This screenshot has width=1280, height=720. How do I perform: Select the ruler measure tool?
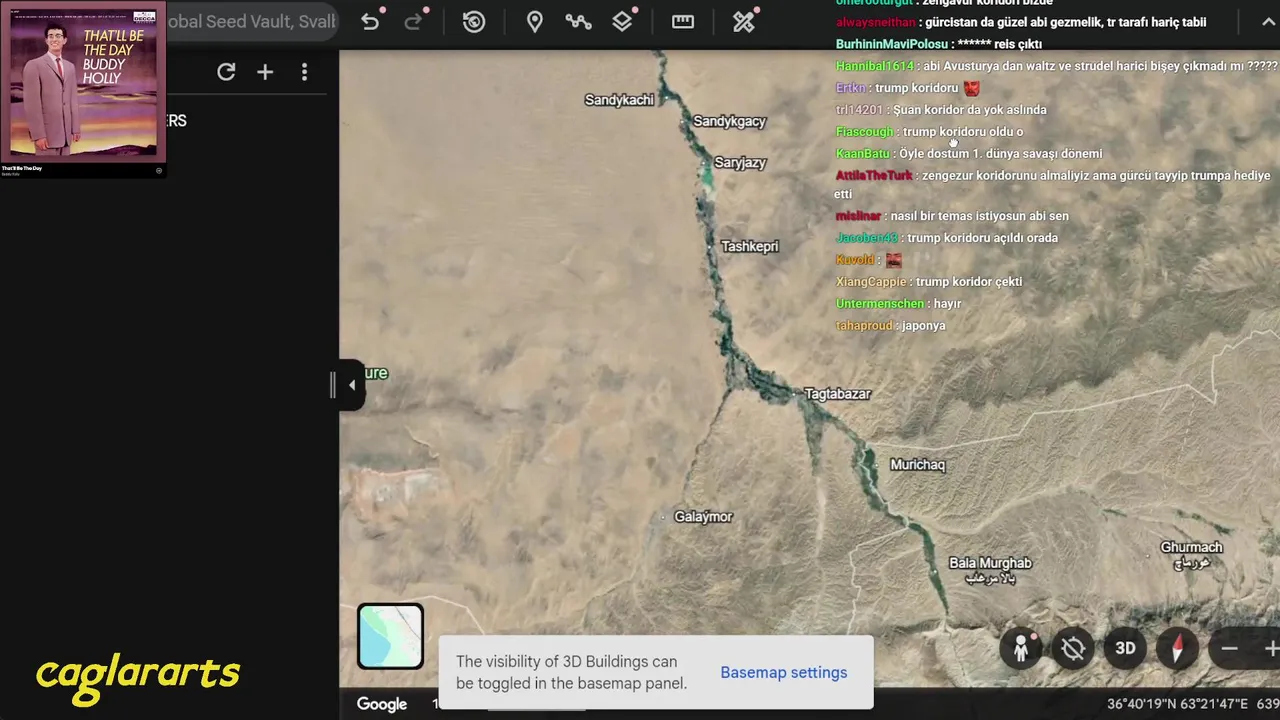(683, 22)
